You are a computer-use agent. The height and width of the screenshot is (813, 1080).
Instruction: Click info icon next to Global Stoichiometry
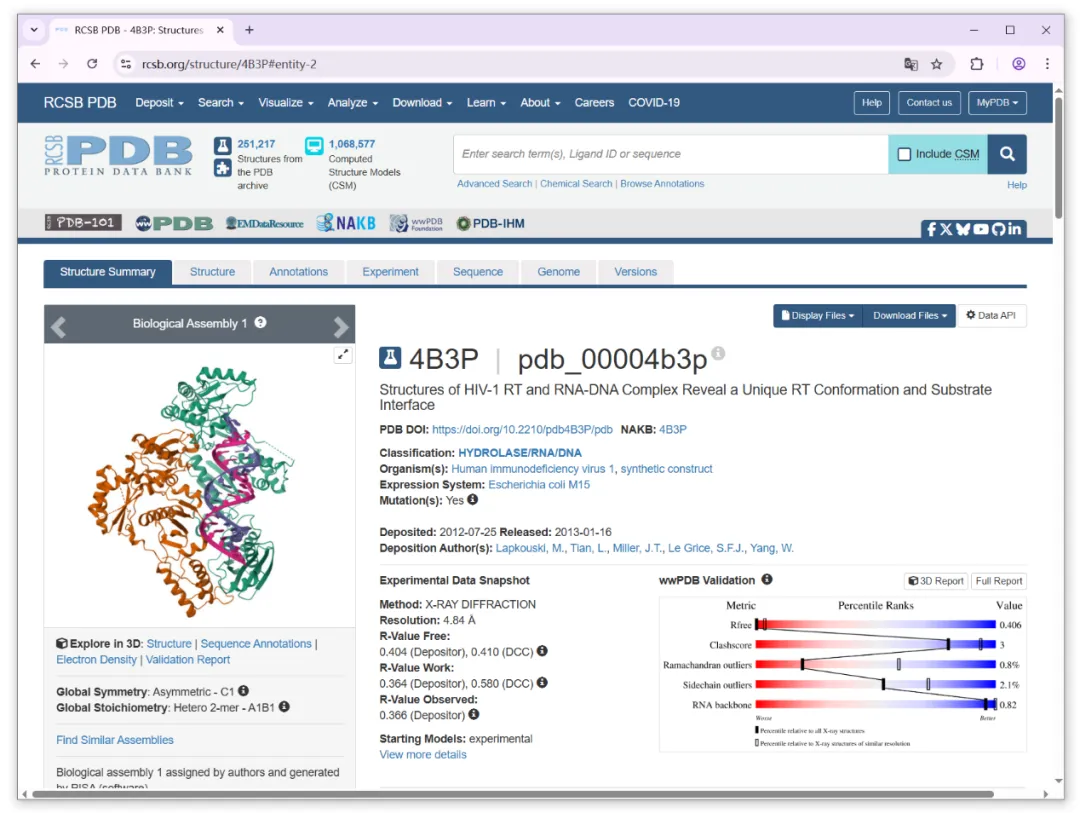[x=284, y=706]
